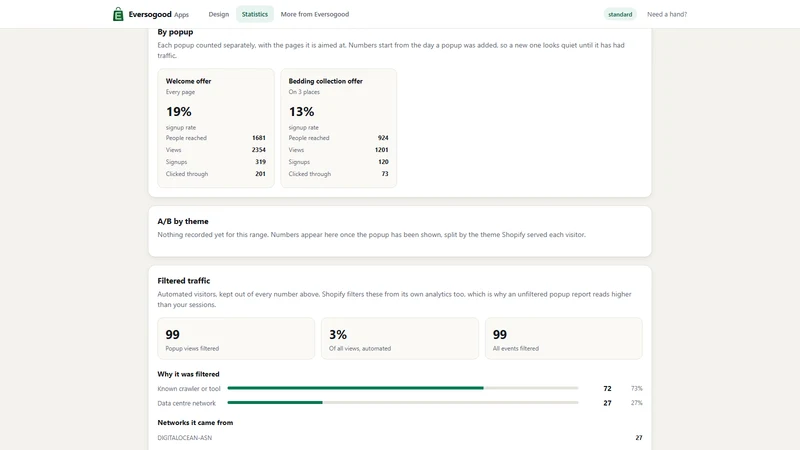Screen dimensions: 800x450
Task: Switch to the Statistics tab
Action: 255,14
